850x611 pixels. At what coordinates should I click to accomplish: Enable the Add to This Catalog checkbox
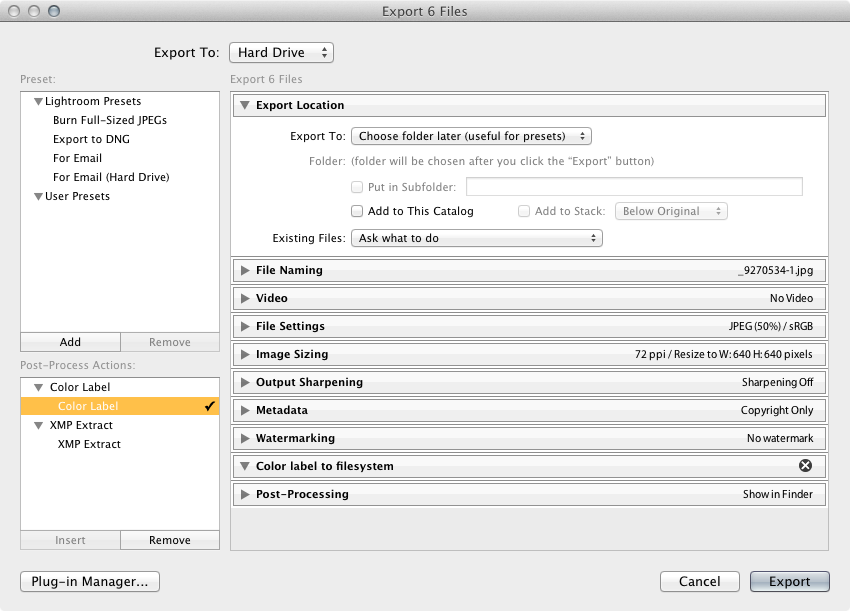click(357, 211)
